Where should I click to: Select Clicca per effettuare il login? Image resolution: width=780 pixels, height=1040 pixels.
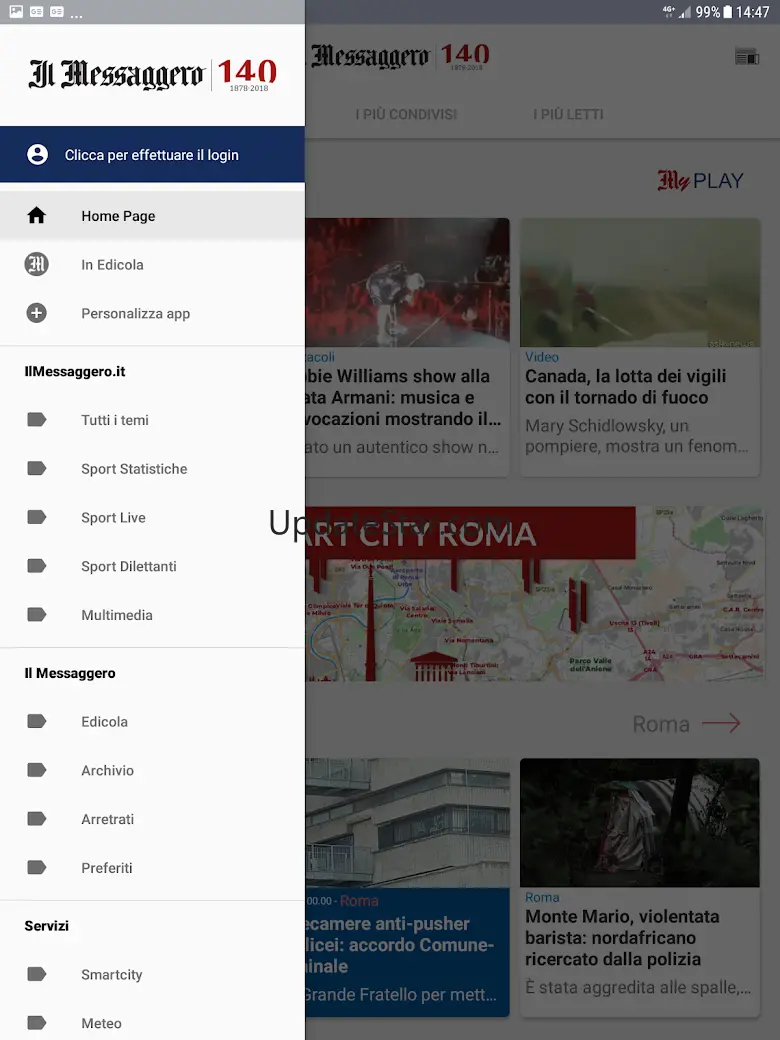(x=153, y=155)
